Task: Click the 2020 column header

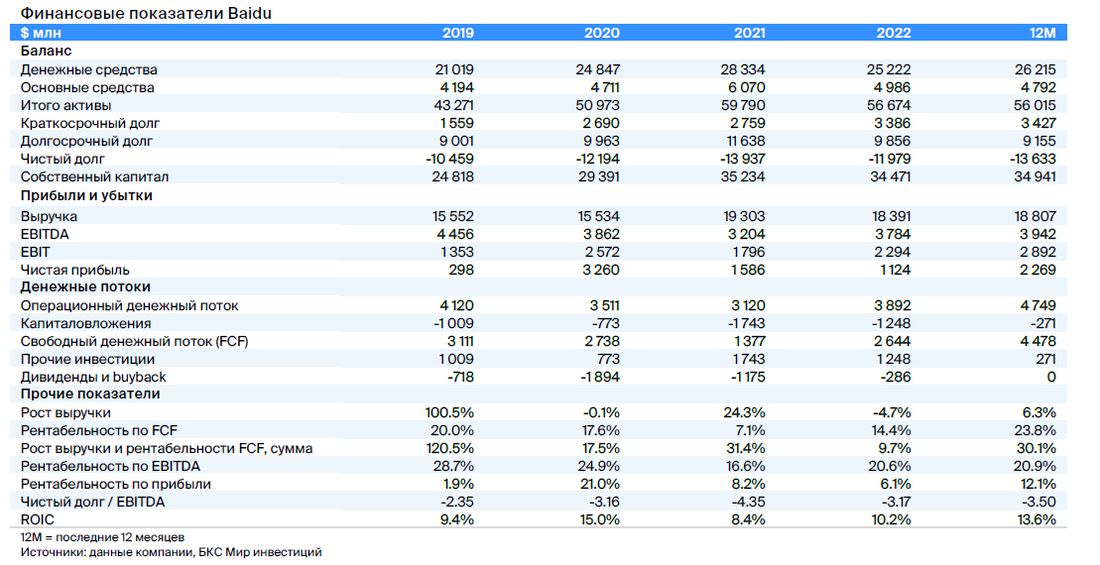Action: 602,32
